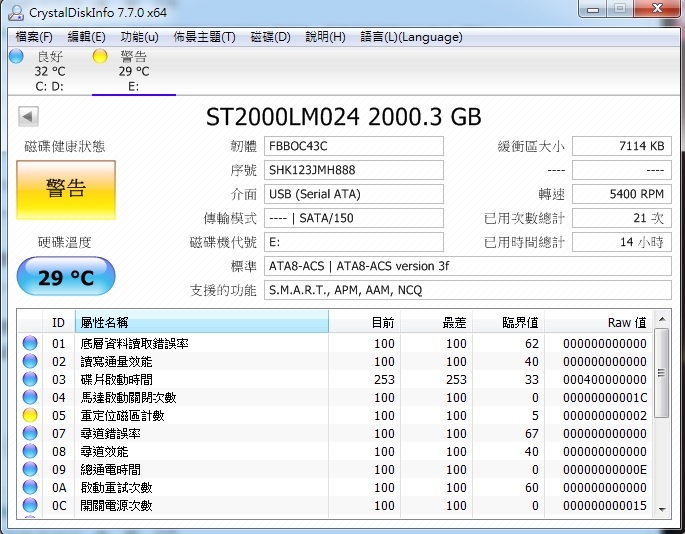Viewport: 685px width, 534px height.
Task: Open the 檔案(F) menu
Action: click(34, 37)
